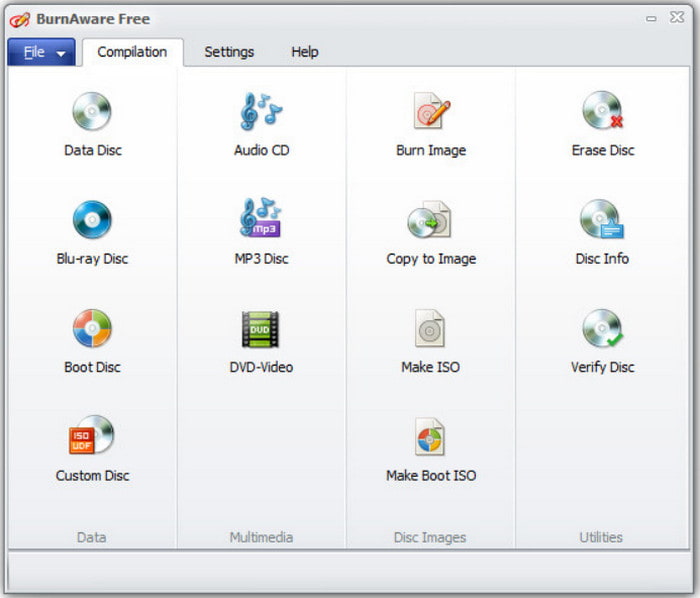Open the Copy to Image icon
This screenshot has height=598, width=700.
pyautogui.click(x=429, y=220)
